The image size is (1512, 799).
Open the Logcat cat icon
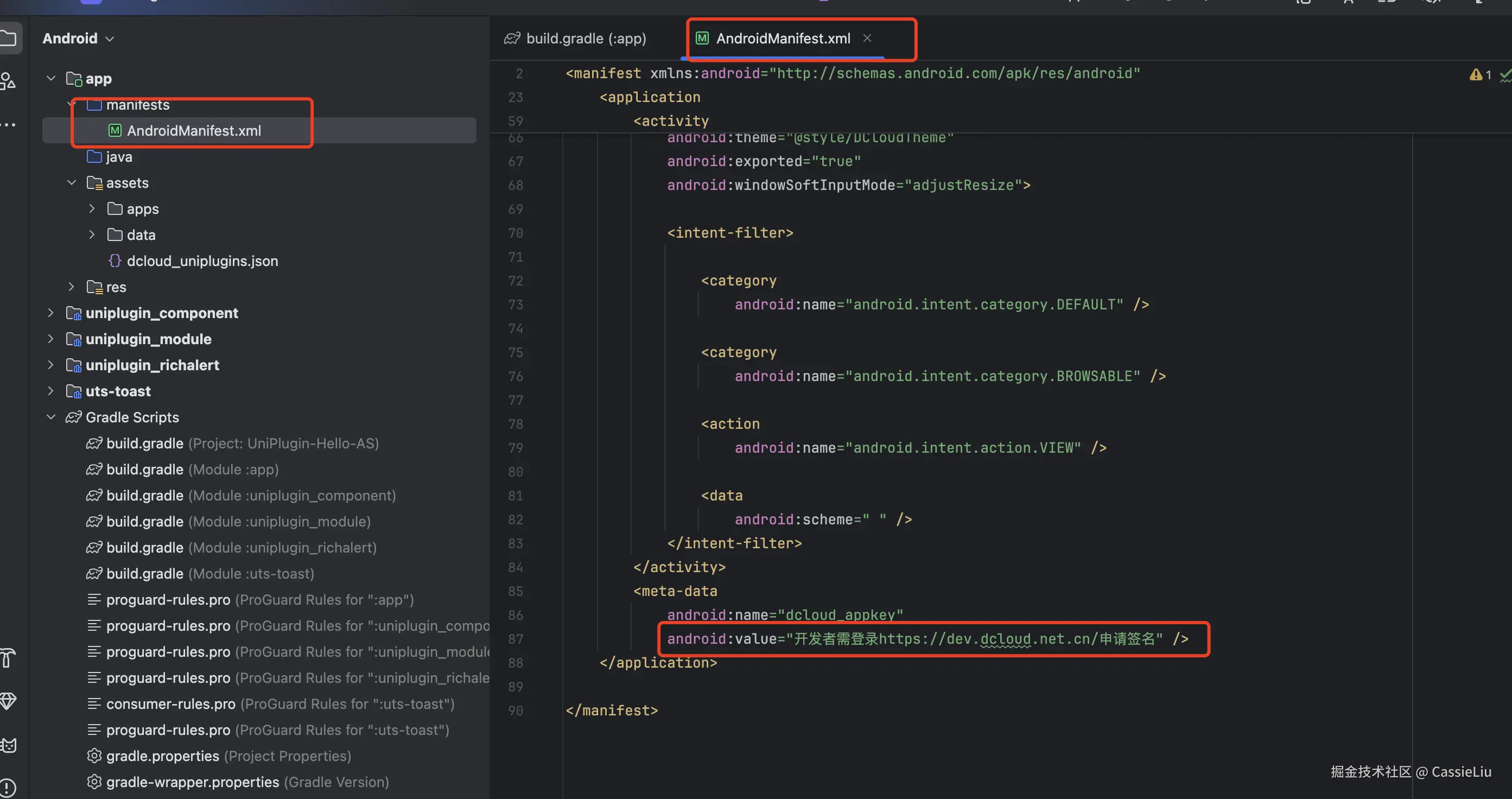pyautogui.click(x=8, y=745)
